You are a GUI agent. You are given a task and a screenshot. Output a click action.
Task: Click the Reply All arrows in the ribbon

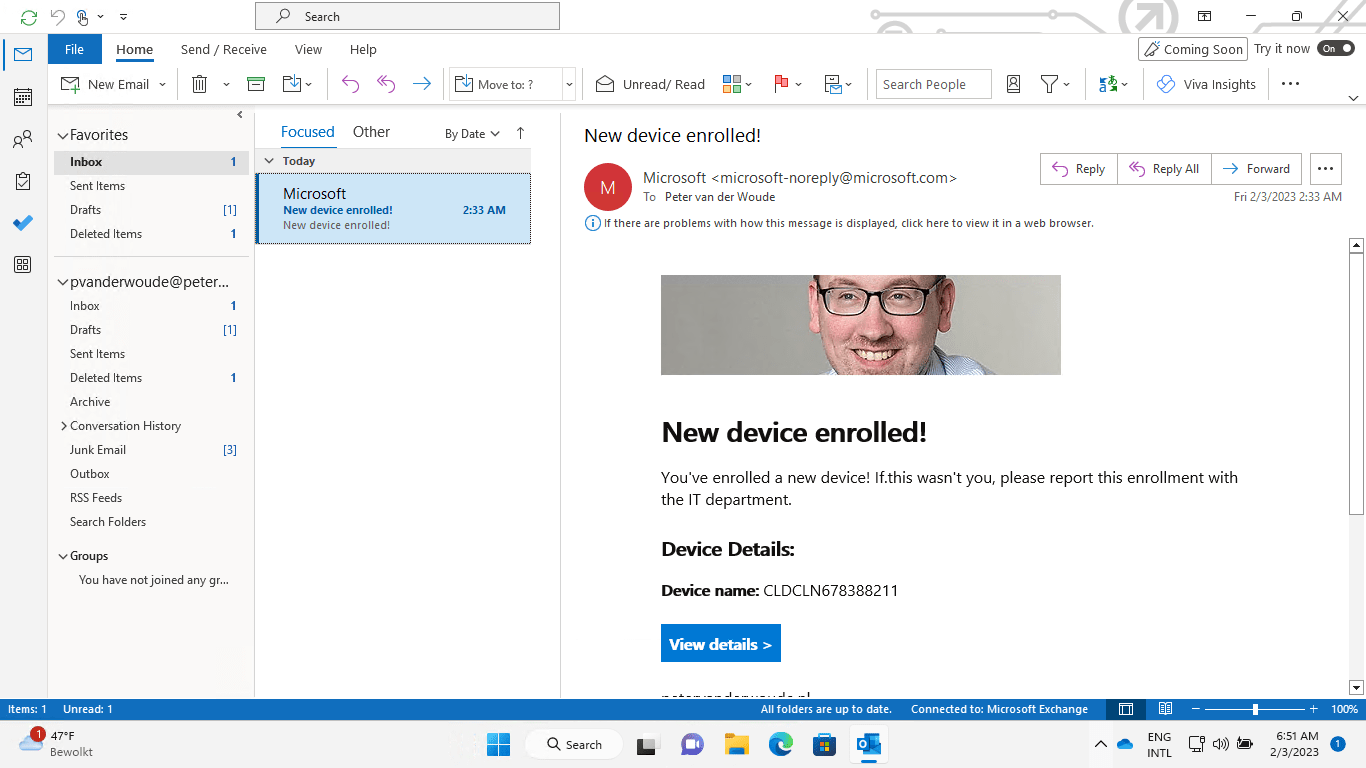(x=386, y=84)
